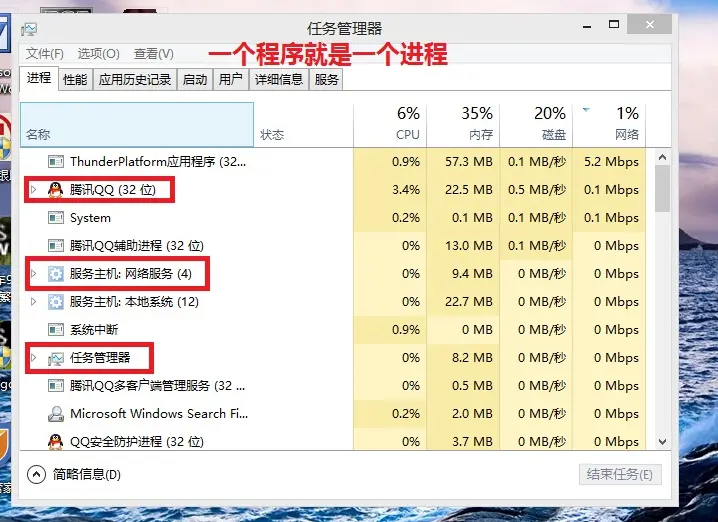
Task: Click the 13.0 MB memory value
Action: coord(468,246)
